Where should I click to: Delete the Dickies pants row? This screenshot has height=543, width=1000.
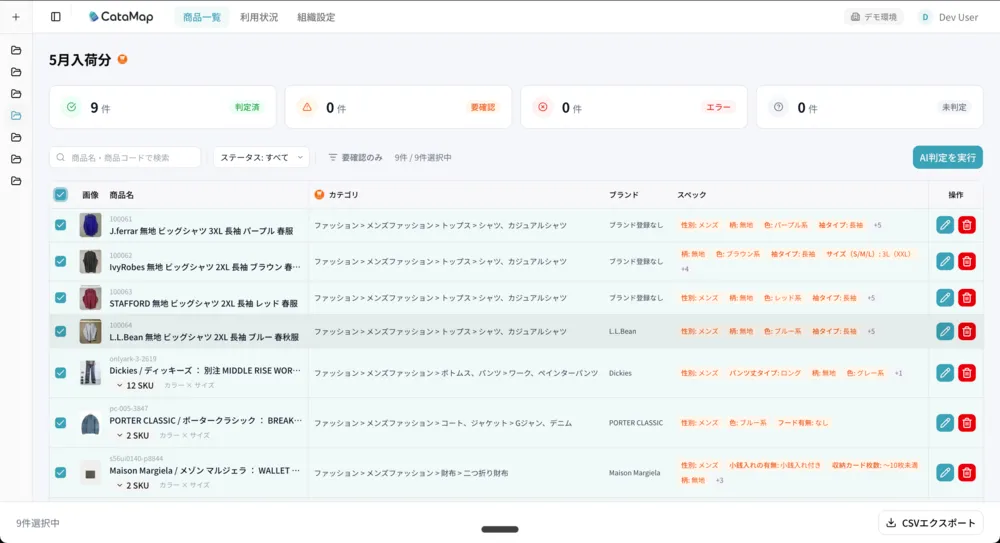pyautogui.click(x=967, y=373)
